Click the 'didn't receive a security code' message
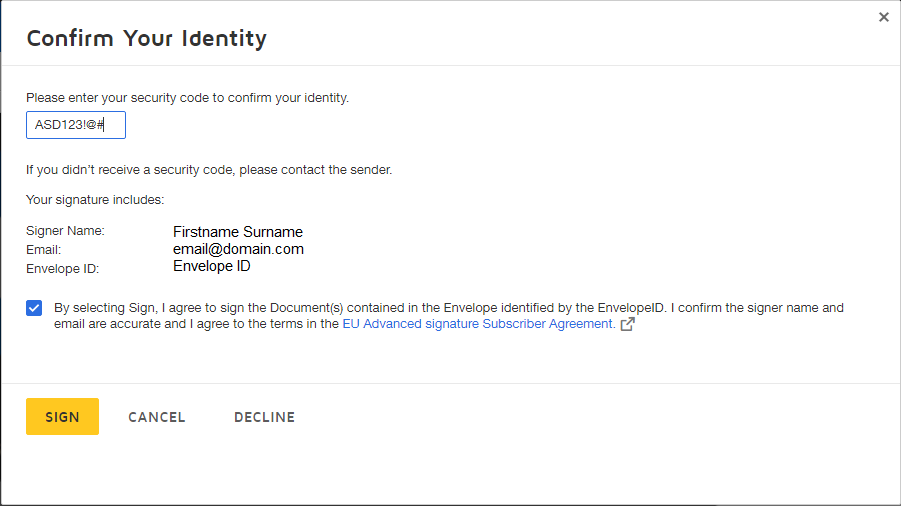 click(x=209, y=170)
